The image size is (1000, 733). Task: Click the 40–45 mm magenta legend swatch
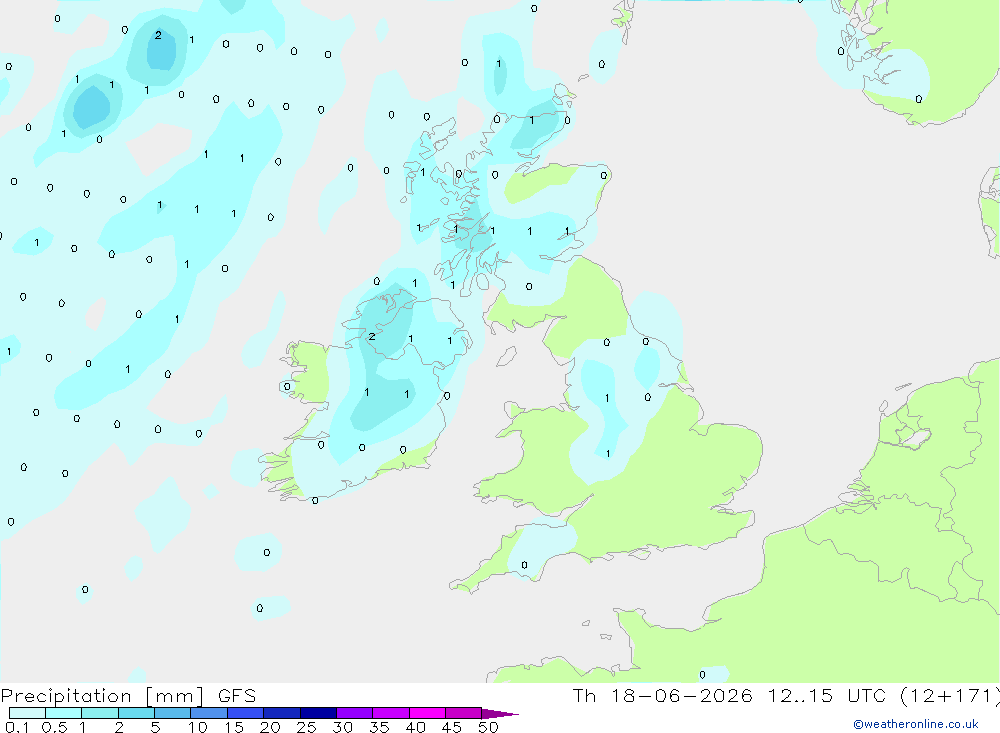[x=427, y=713]
